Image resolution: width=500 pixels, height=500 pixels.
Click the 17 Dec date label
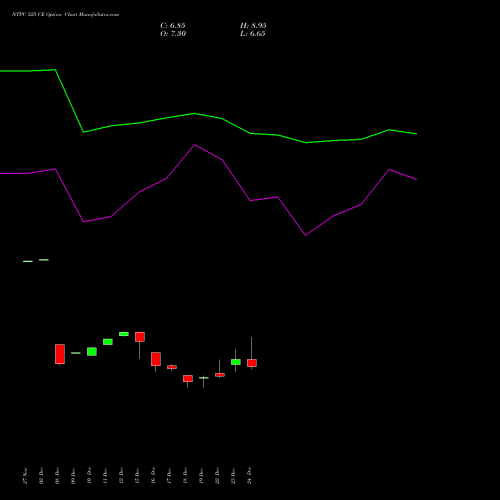coord(169,476)
